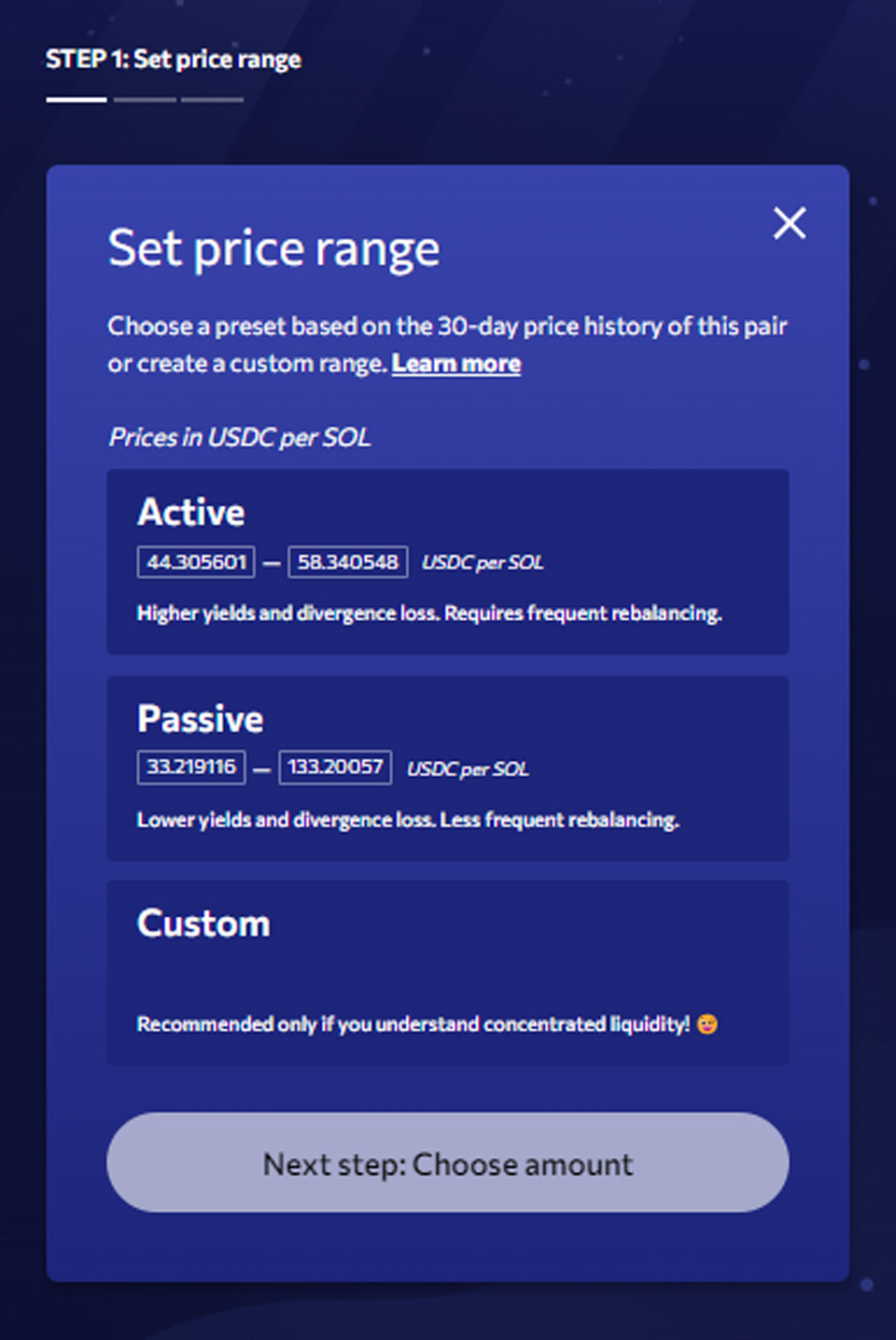Click the Active lower price 44.305601
The image size is (896, 1340).
196,562
